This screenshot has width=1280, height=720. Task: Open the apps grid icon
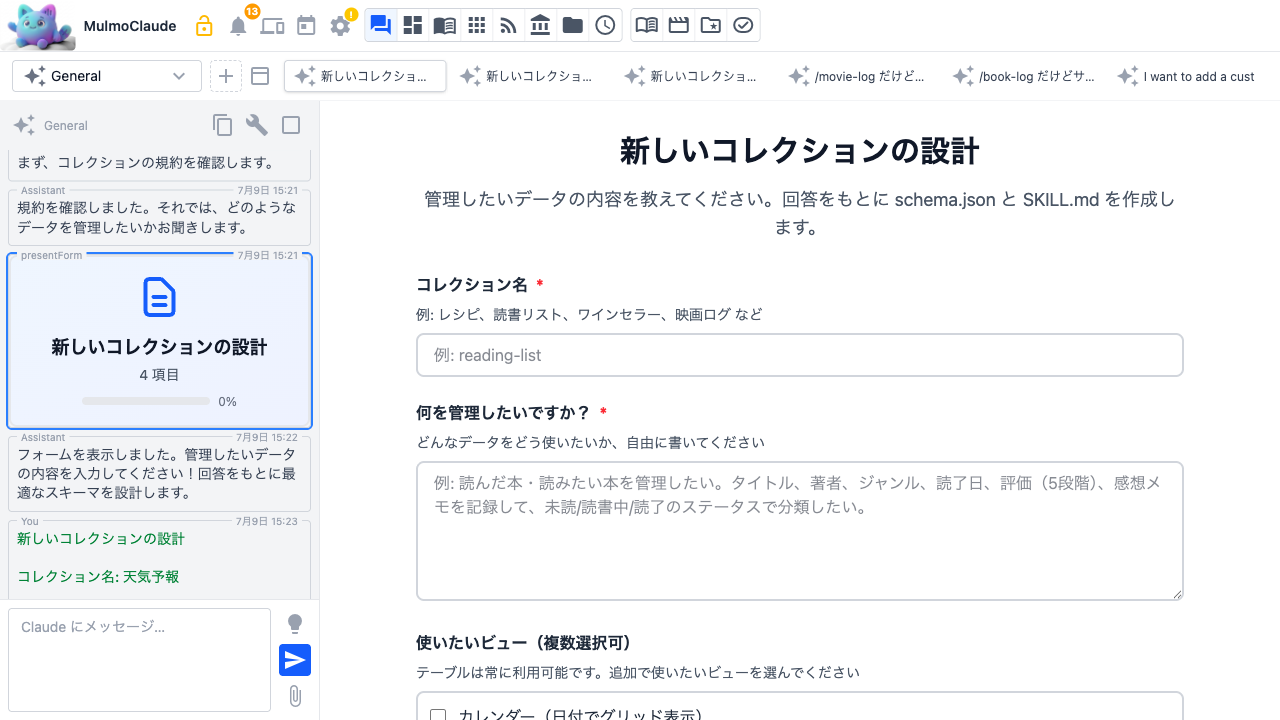tap(476, 26)
